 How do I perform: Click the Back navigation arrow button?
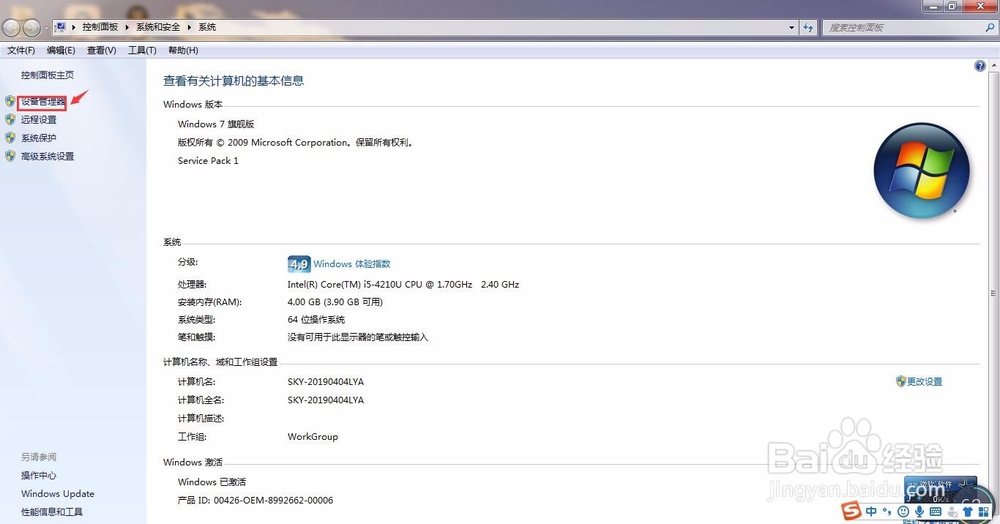11,27
